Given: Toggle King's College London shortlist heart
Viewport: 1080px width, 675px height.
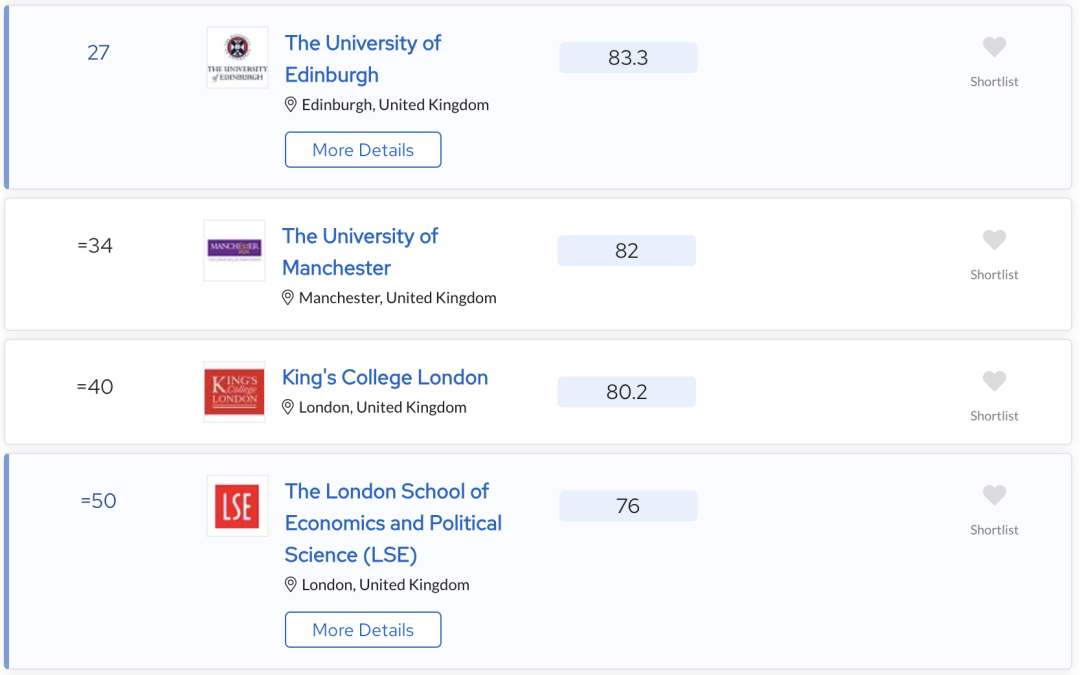Looking at the screenshot, I should point(994,381).
